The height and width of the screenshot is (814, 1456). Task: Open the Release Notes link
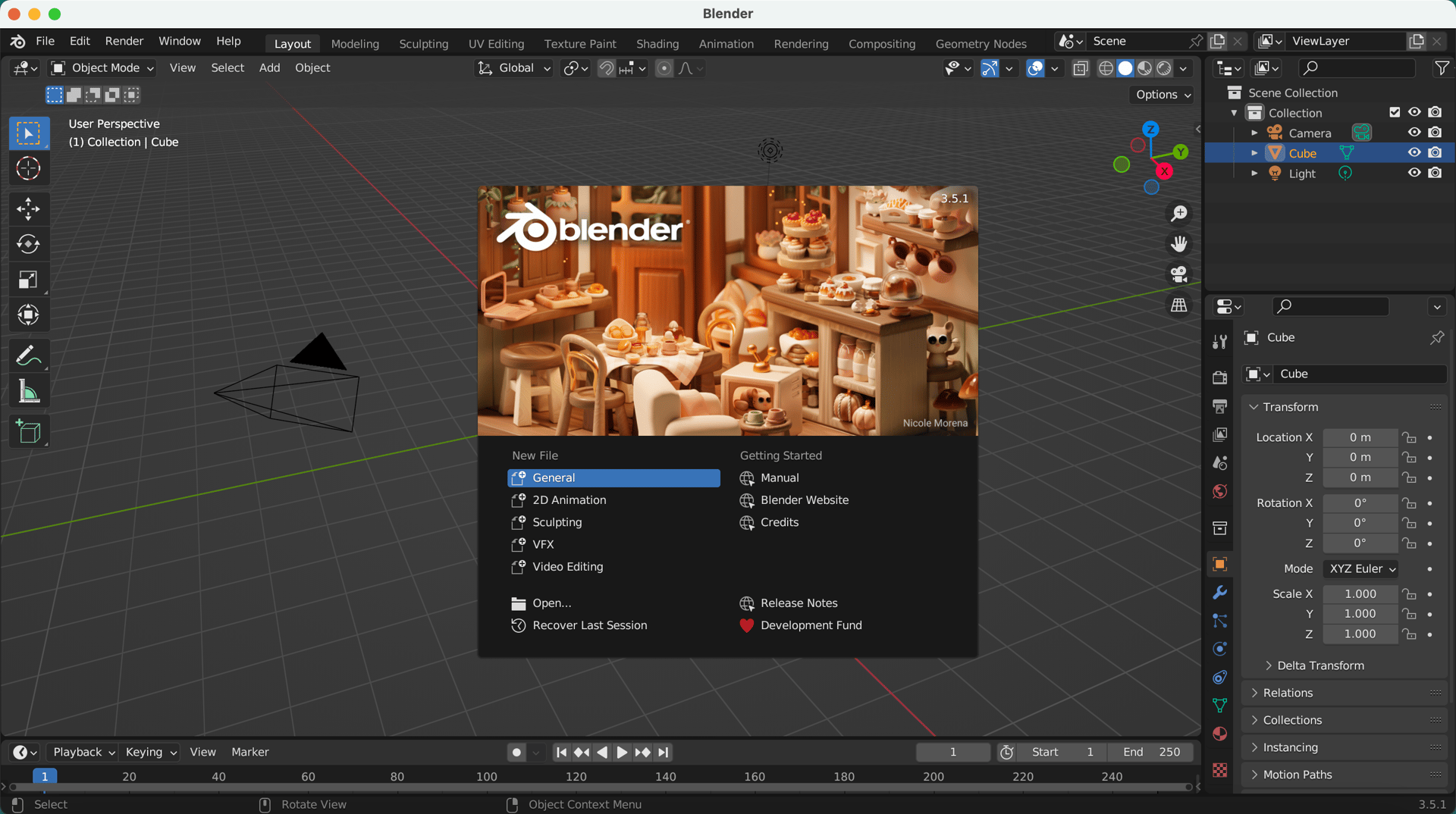[x=799, y=603]
